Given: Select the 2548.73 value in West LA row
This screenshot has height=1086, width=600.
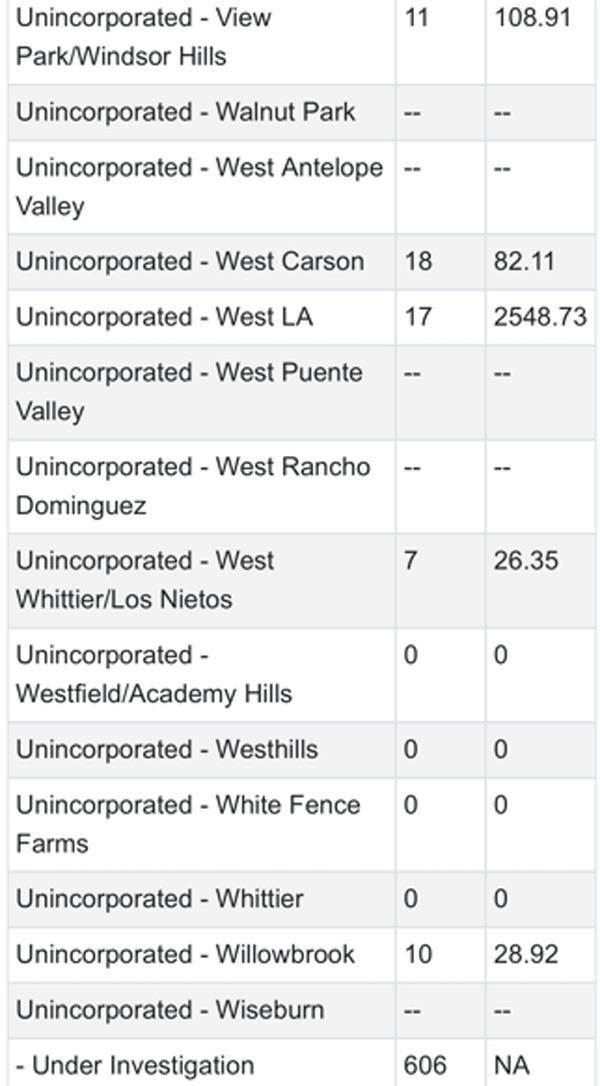Looking at the screenshot, I should tap(540, 317).
